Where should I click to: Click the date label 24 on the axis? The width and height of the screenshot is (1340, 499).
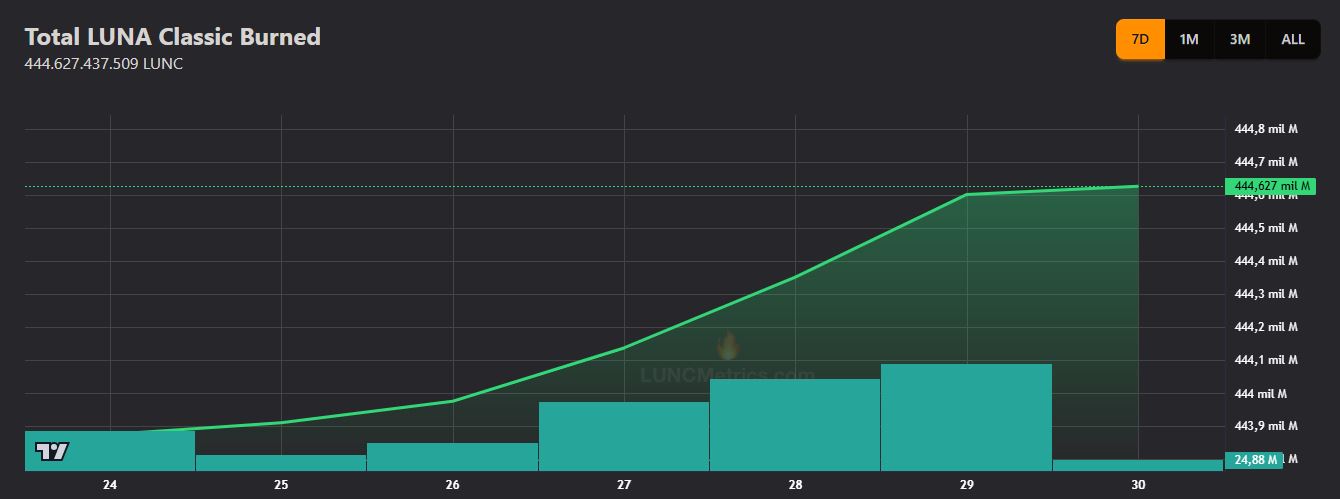pyautogui.click(x=110, y=485)
